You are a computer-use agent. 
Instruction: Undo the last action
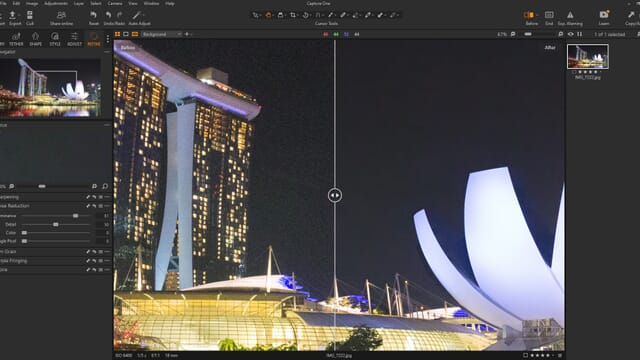pyautogui.click(x=108, y=15)
